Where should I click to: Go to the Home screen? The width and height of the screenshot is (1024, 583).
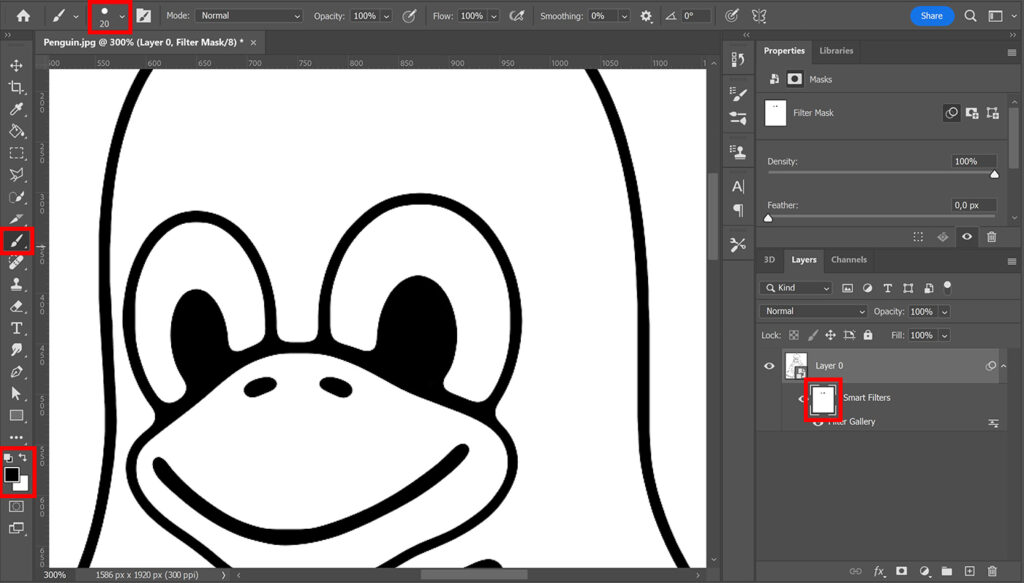23,16
